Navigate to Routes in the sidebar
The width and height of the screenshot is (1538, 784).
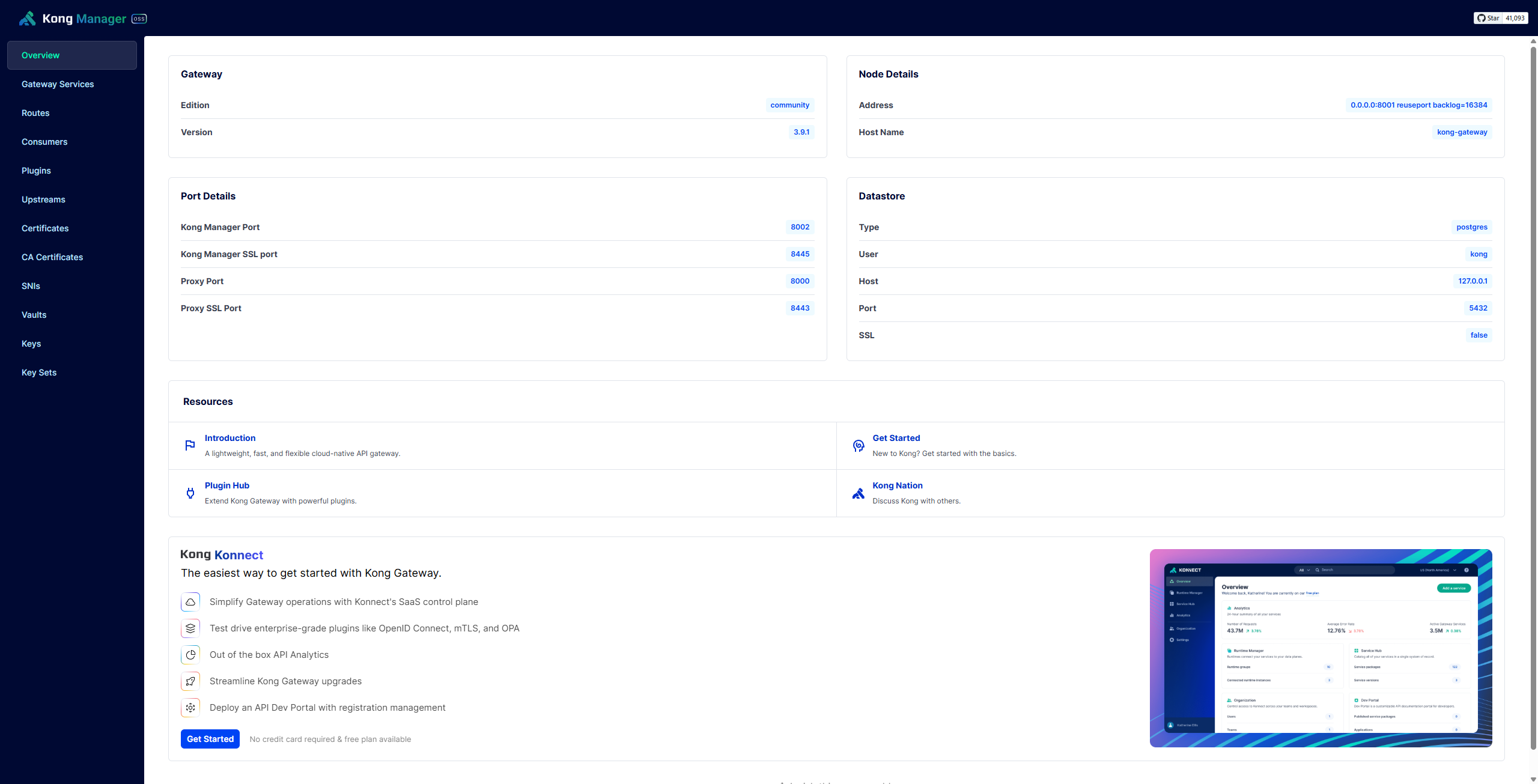pos(35,113)
